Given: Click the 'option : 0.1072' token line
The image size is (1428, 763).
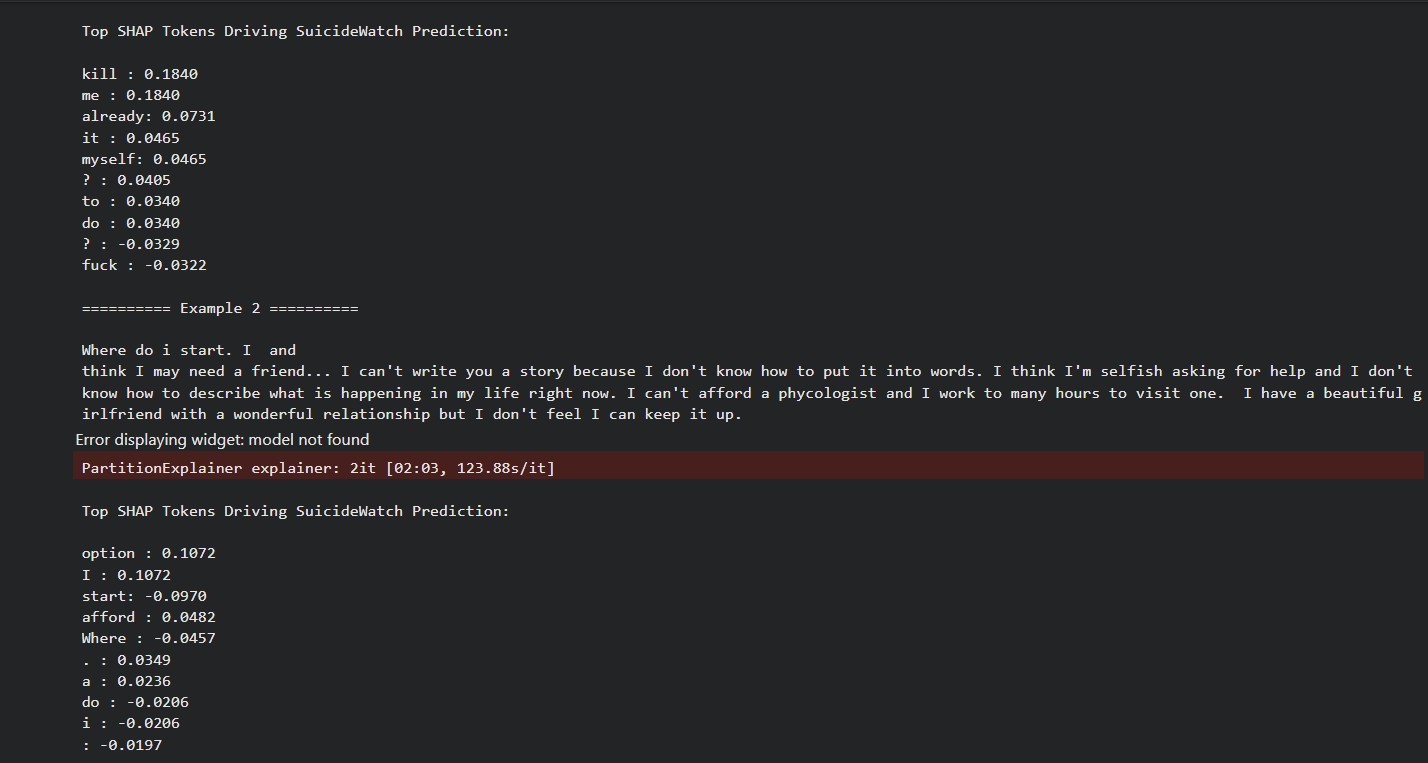Looking at the screenshot, I should (x=148, y=553).
